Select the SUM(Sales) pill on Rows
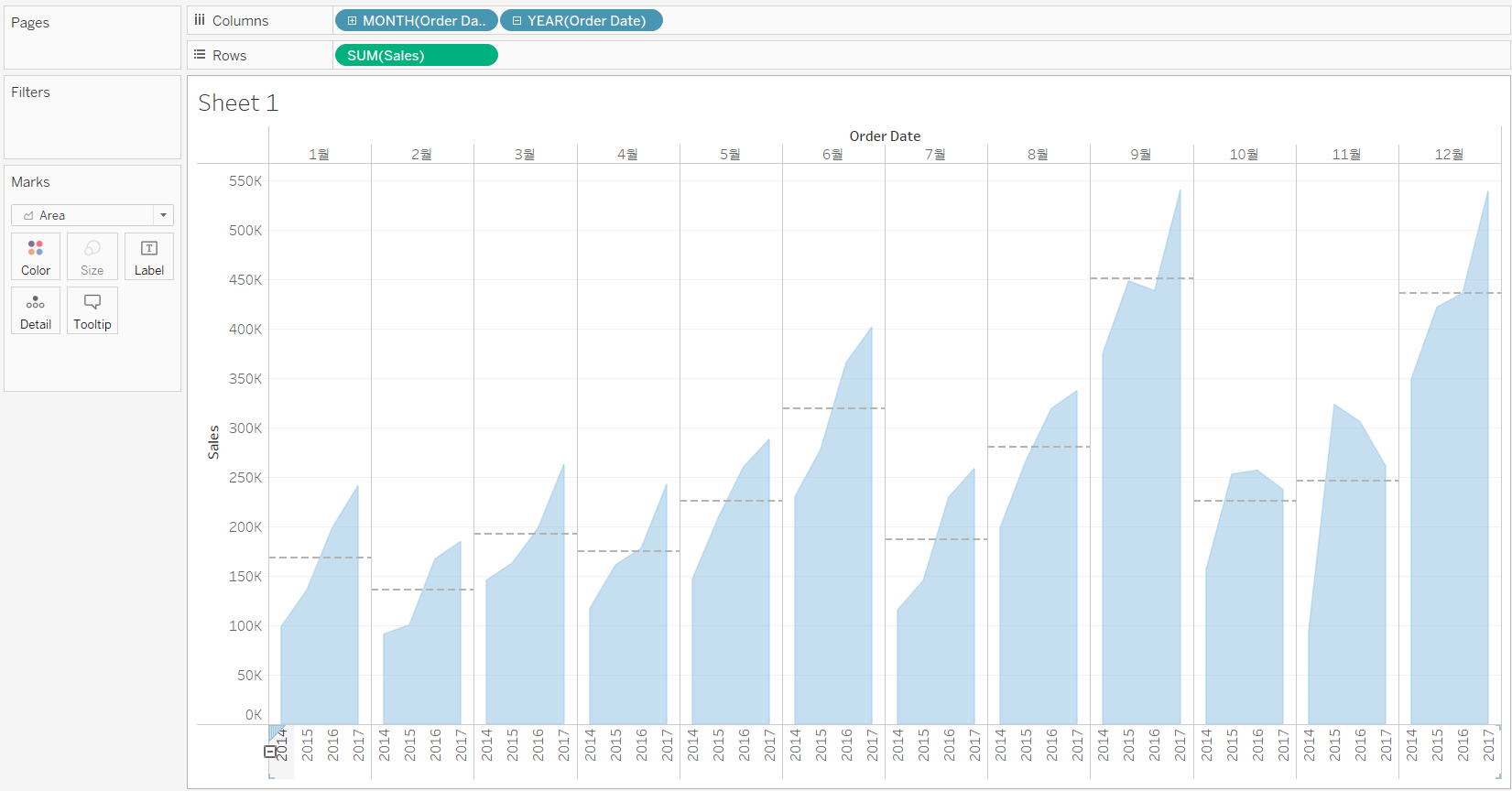 coord(417,55)
